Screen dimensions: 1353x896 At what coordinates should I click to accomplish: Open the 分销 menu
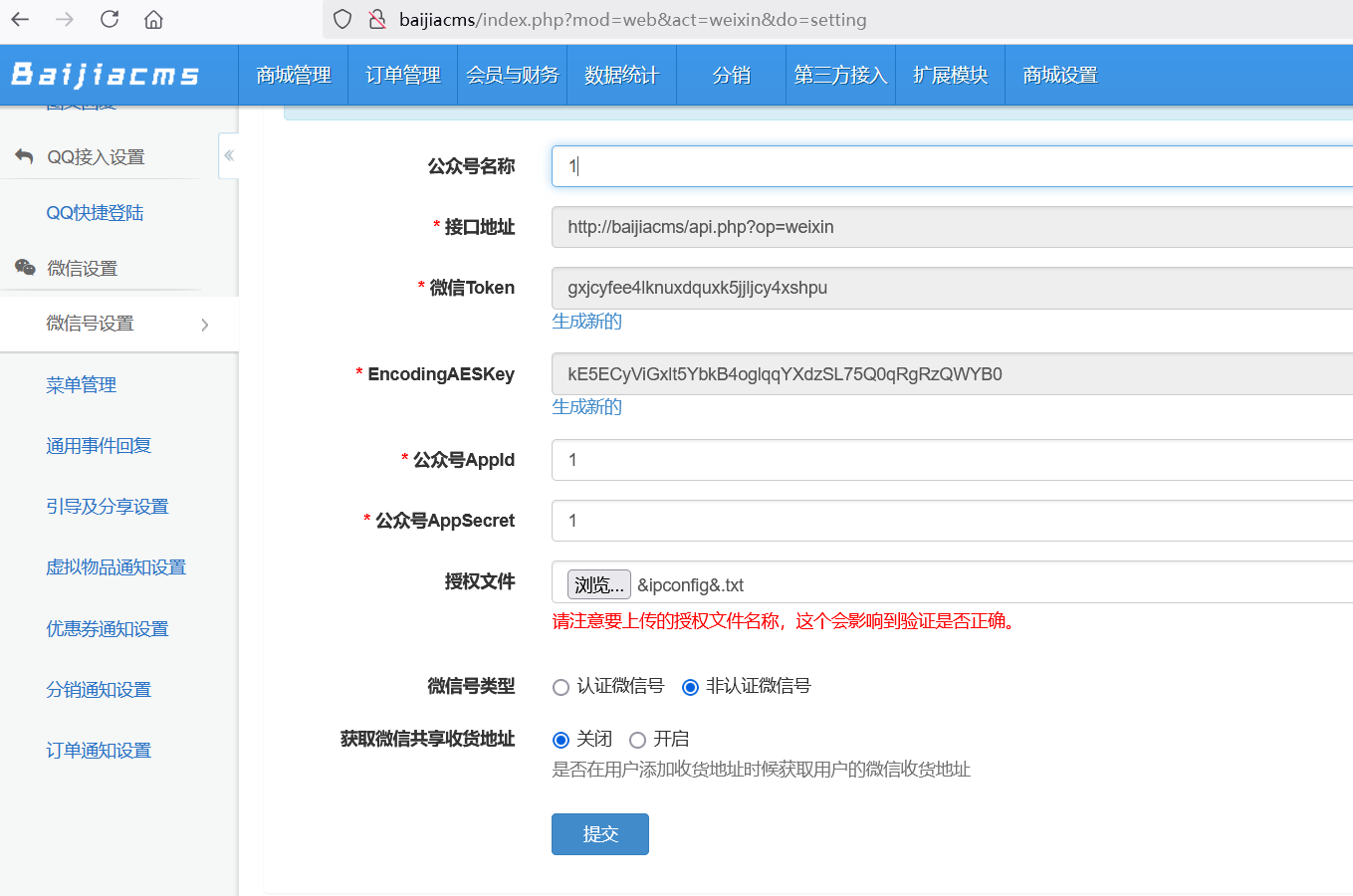(732, 75)
